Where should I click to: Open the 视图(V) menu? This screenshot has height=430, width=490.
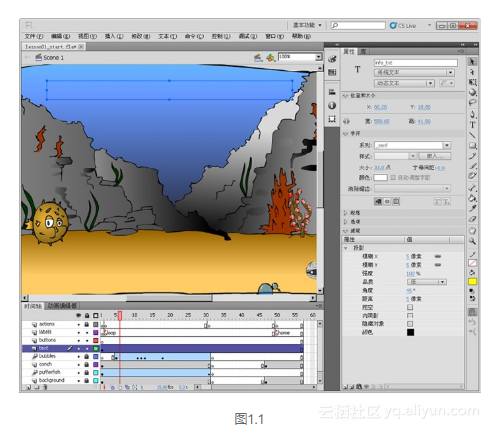point(87,36)
